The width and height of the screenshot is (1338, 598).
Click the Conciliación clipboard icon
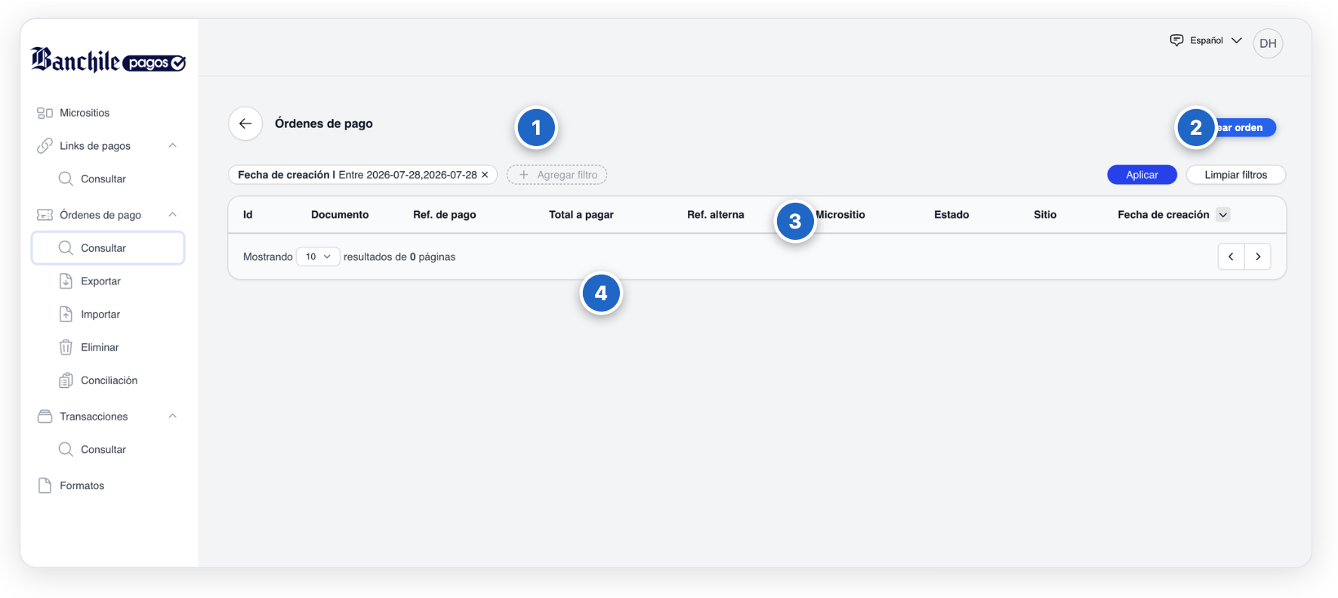65,380
